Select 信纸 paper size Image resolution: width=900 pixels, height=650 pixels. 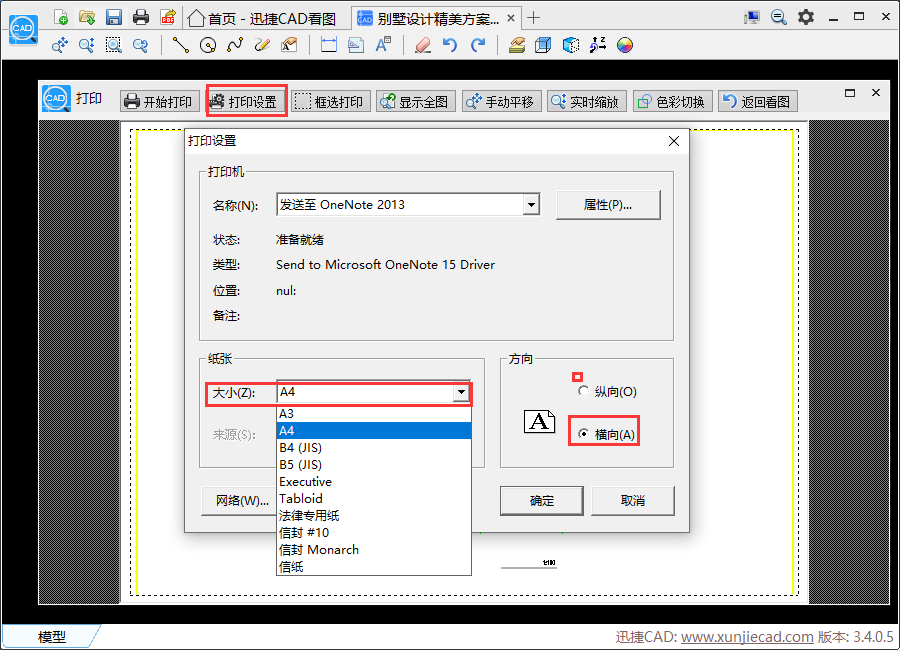coord(374,567)
